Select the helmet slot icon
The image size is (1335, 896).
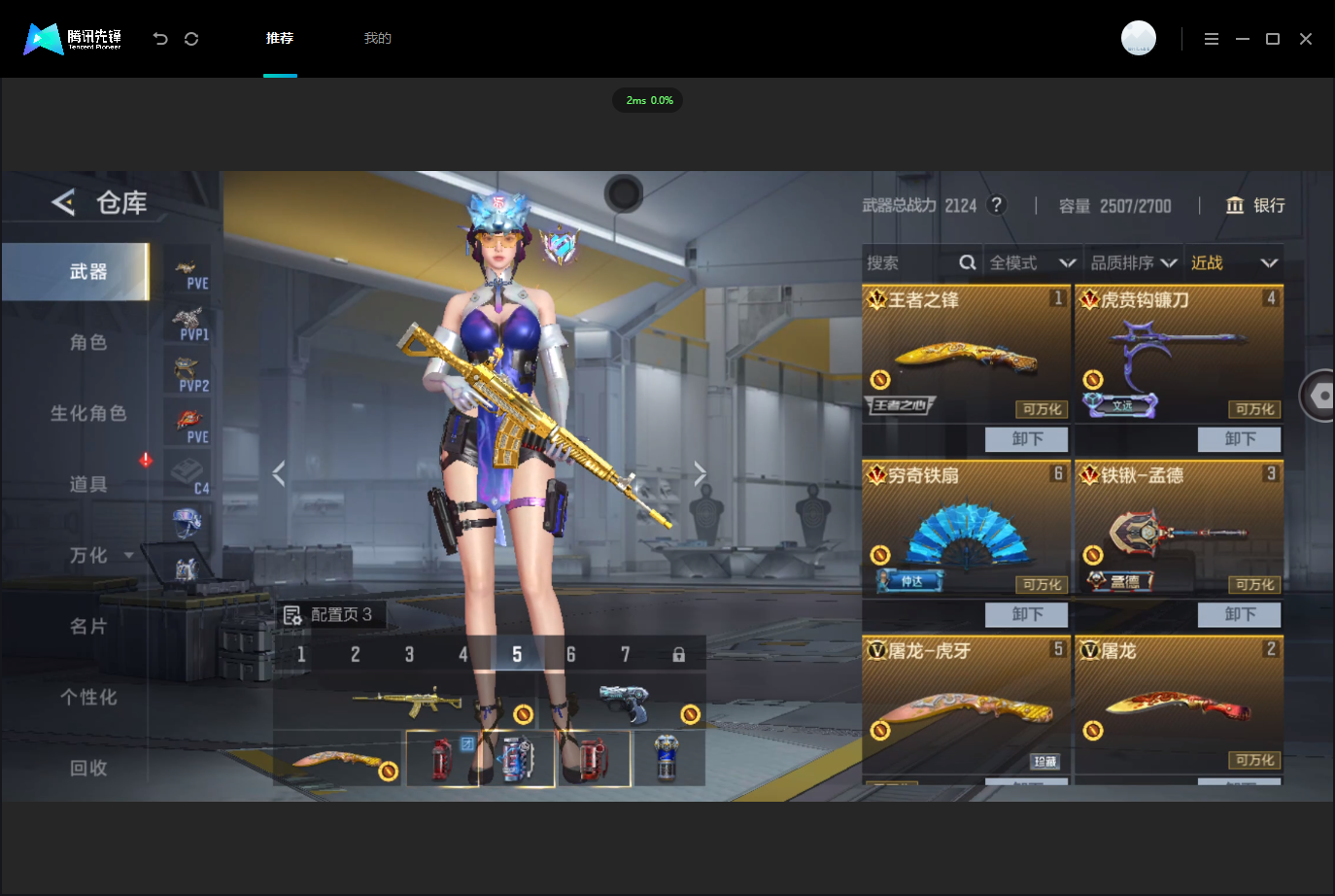[x=187, y=523]
